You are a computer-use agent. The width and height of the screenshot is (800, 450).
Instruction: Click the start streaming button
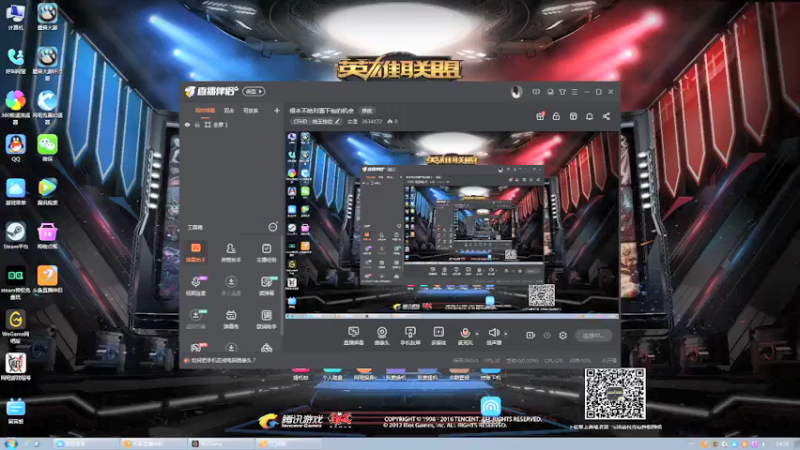coord(593,335)
